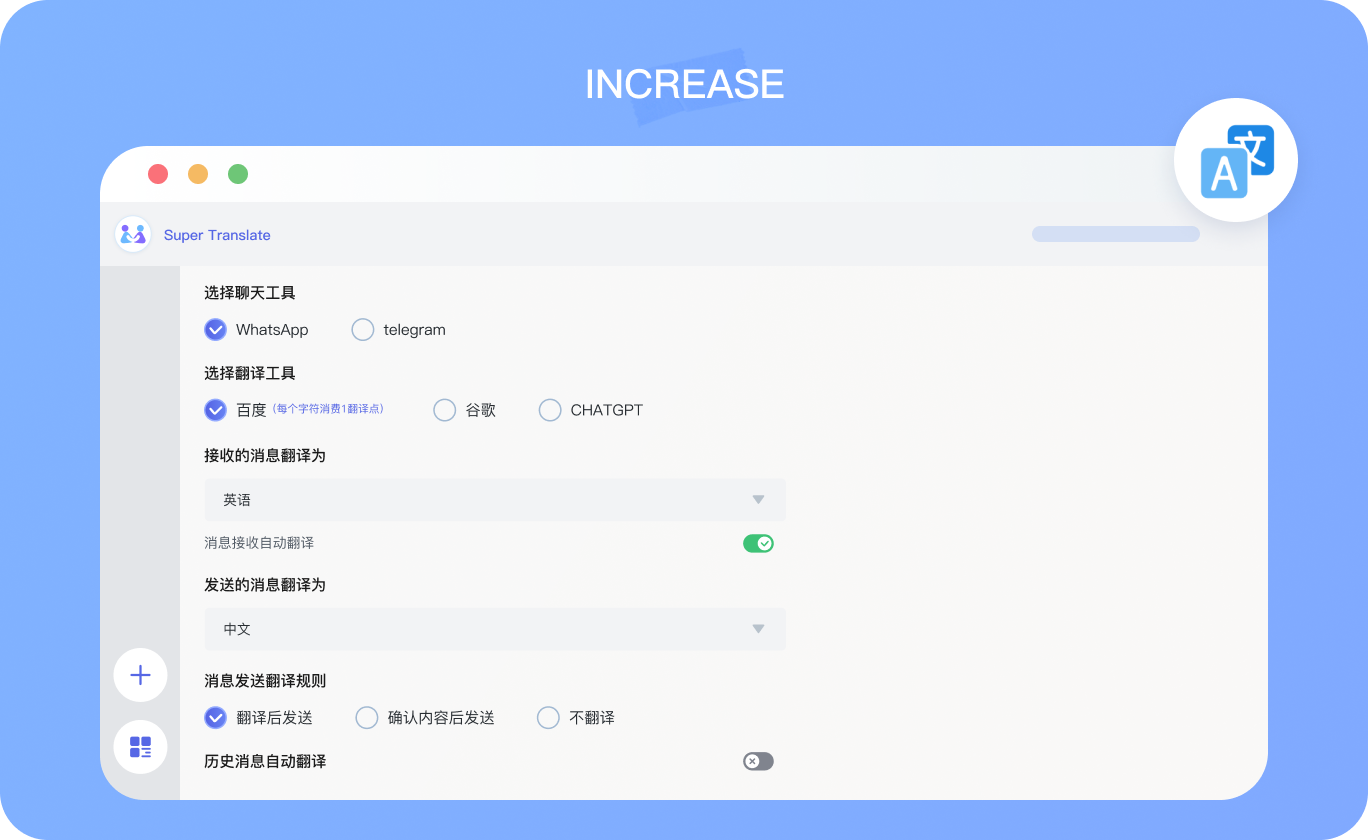Open the 中文 sent language dropdown

point(494,629)
